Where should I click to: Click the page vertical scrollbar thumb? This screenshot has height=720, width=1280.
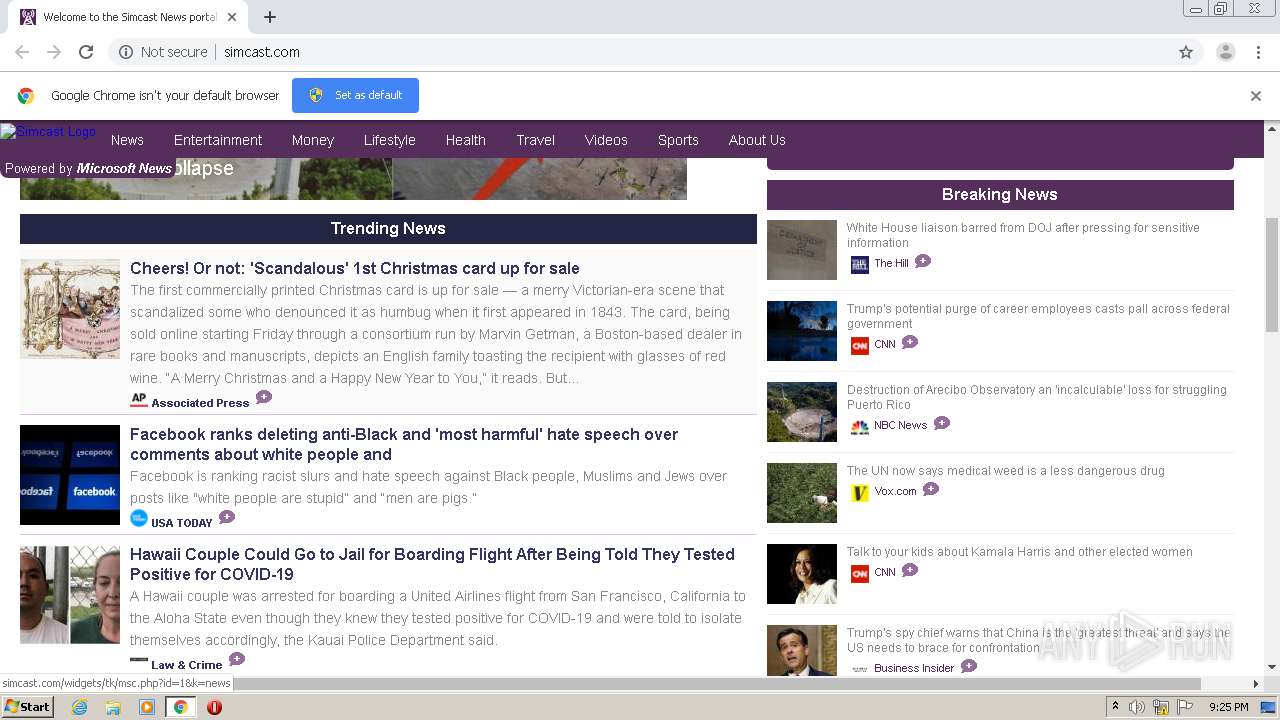click(x=1272, y=274)
